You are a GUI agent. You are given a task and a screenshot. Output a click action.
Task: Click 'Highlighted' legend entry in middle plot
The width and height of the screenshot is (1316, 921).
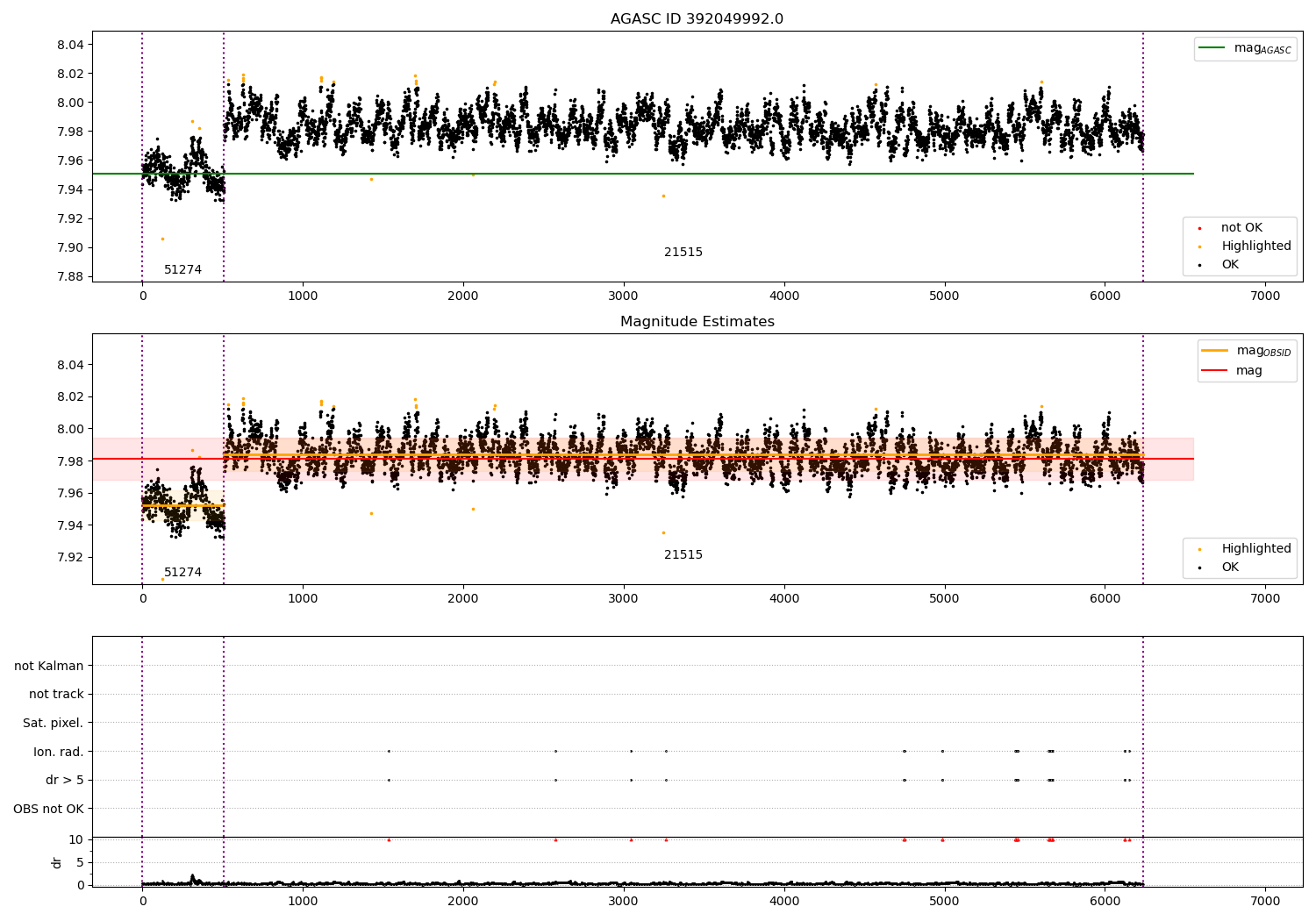coord(1245,548)
